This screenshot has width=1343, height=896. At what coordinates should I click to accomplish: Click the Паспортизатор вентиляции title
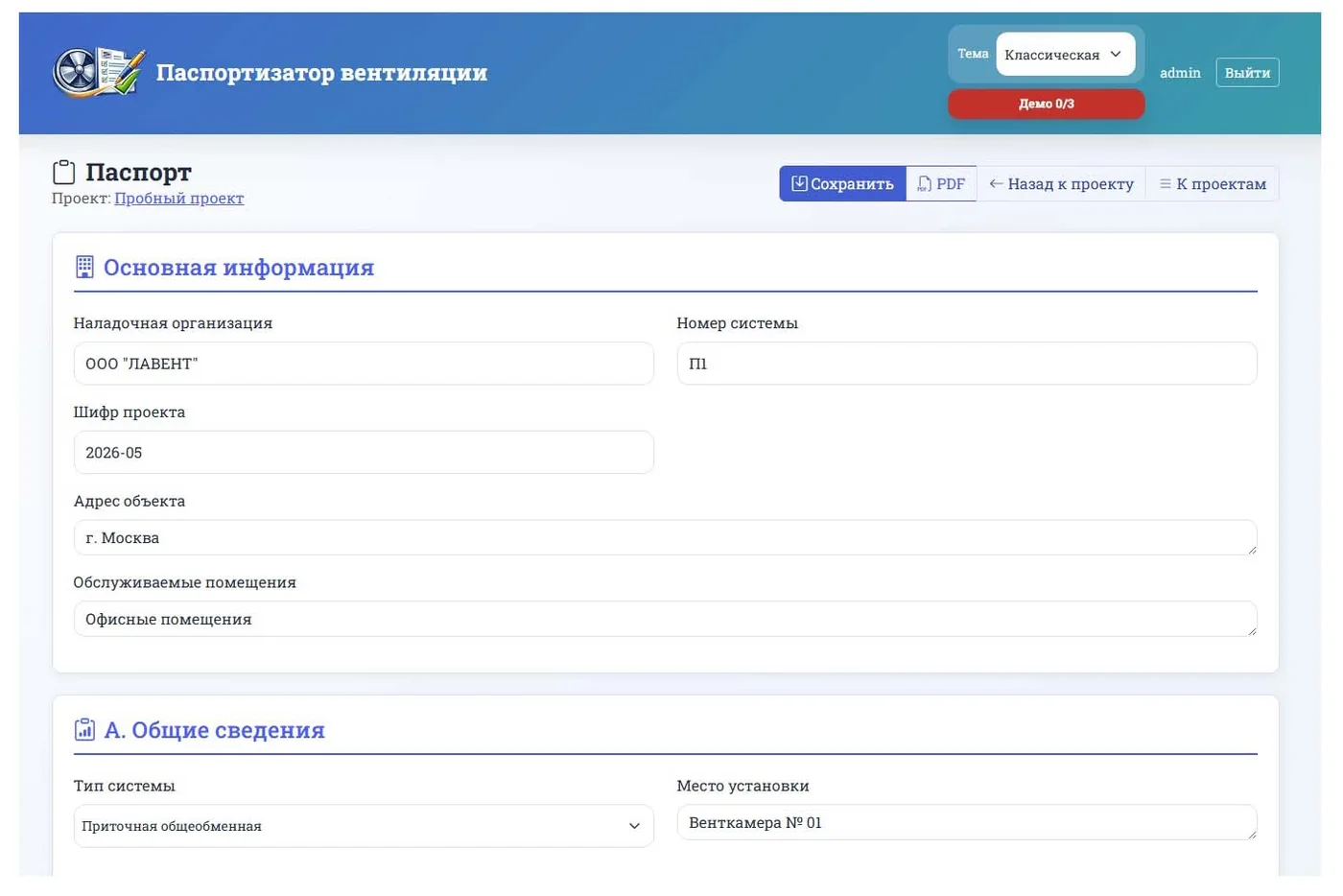(321, 73)
